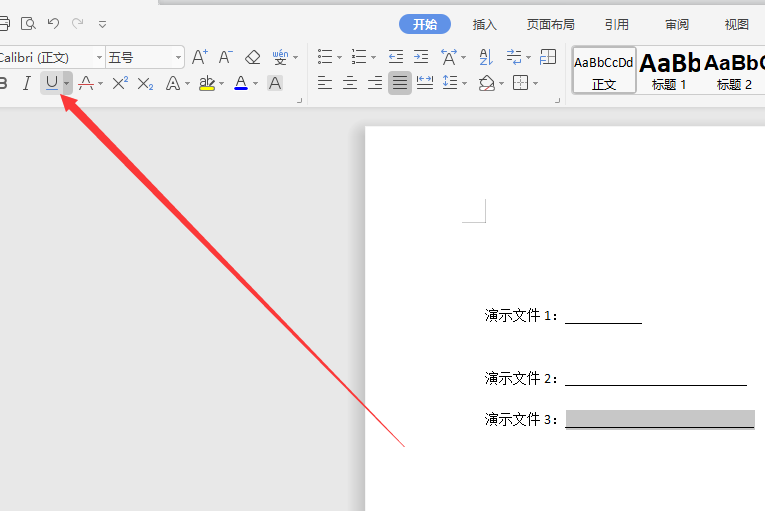Image resolution: width=765 pixels, height=511 pixels.
Task: Open numbered list dropdown arrow
Action: [x=374, y=58]
